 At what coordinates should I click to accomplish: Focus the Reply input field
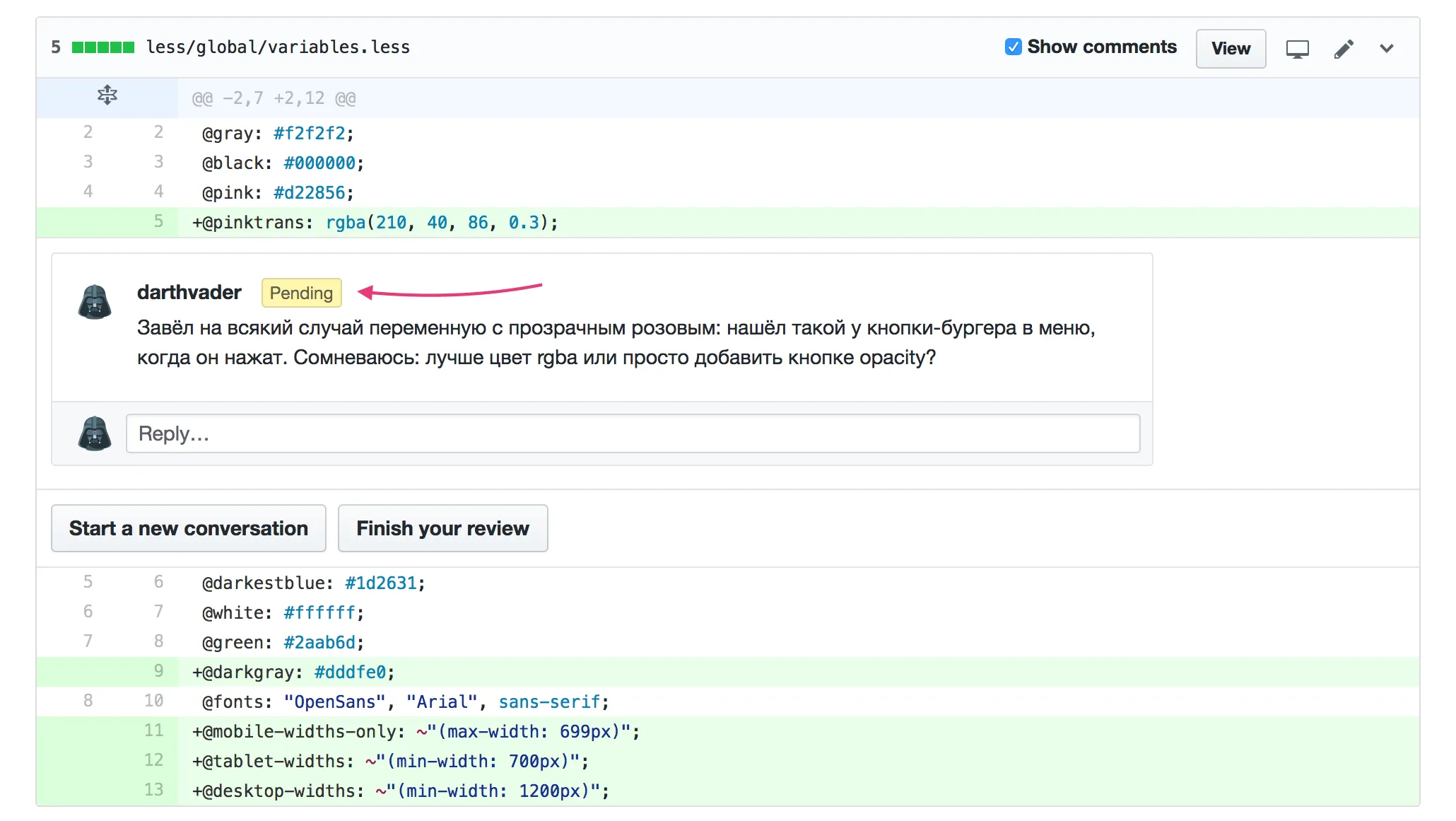[633, 433]
